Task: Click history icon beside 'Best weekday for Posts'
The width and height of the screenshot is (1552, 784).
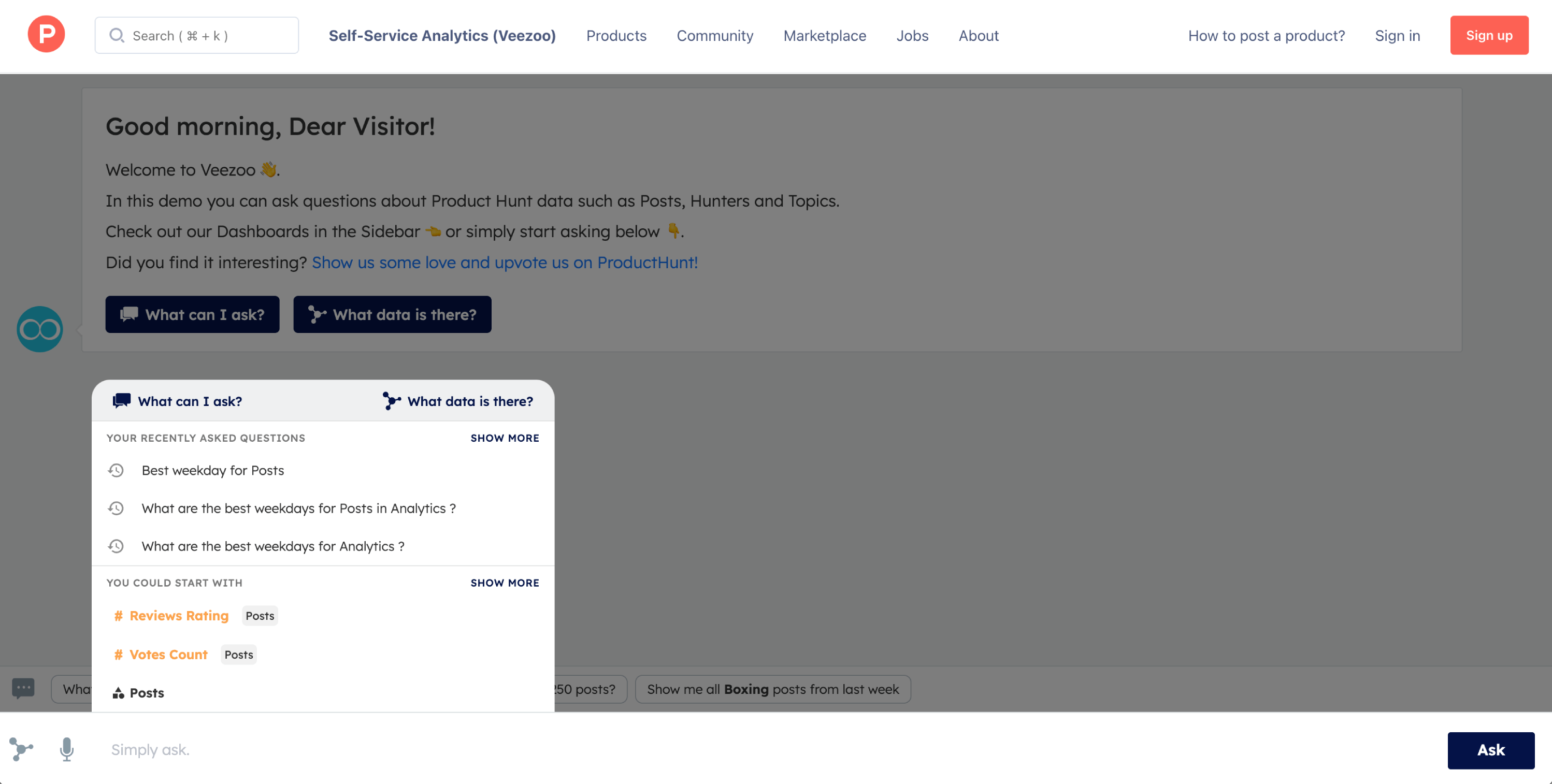Action: pos(116,470)
